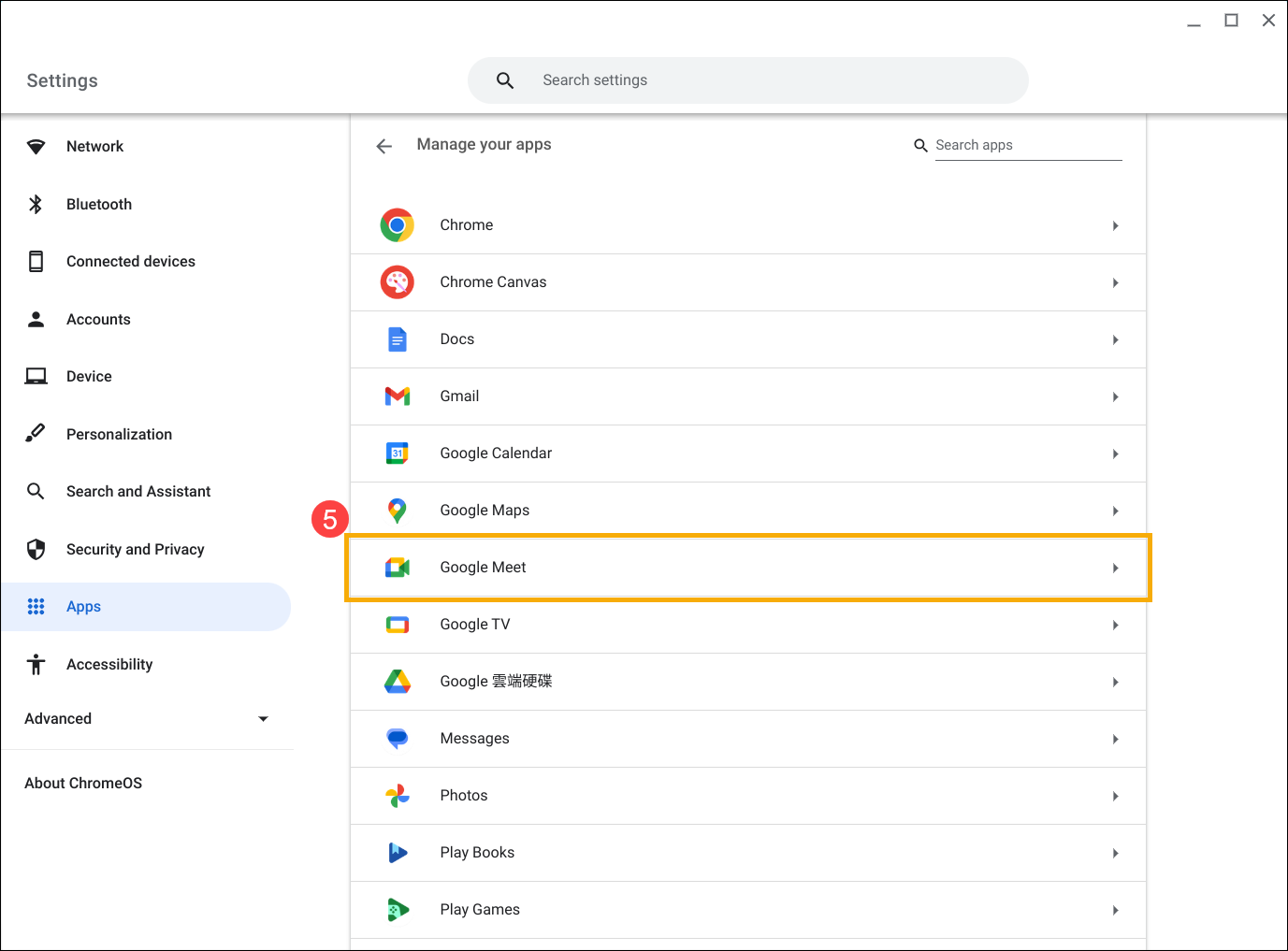Select the Messages app label

474,739
